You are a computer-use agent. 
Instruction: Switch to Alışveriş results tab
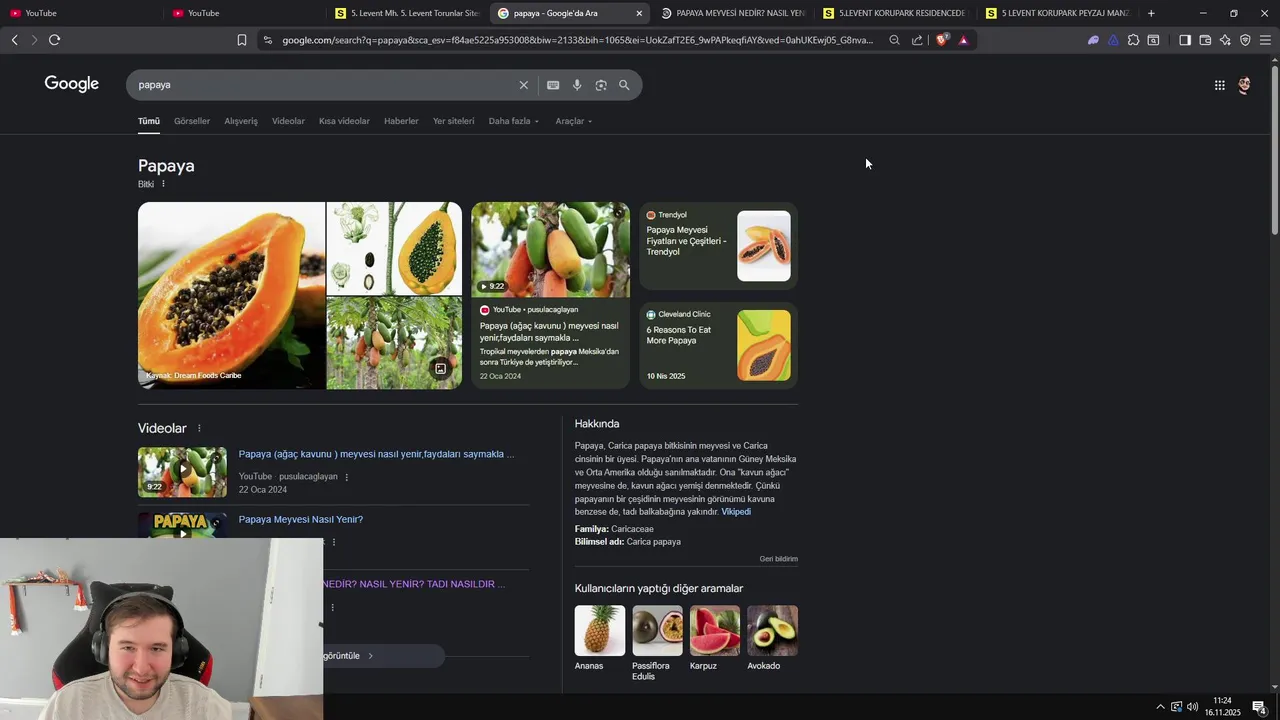click(x=241, y=121)
